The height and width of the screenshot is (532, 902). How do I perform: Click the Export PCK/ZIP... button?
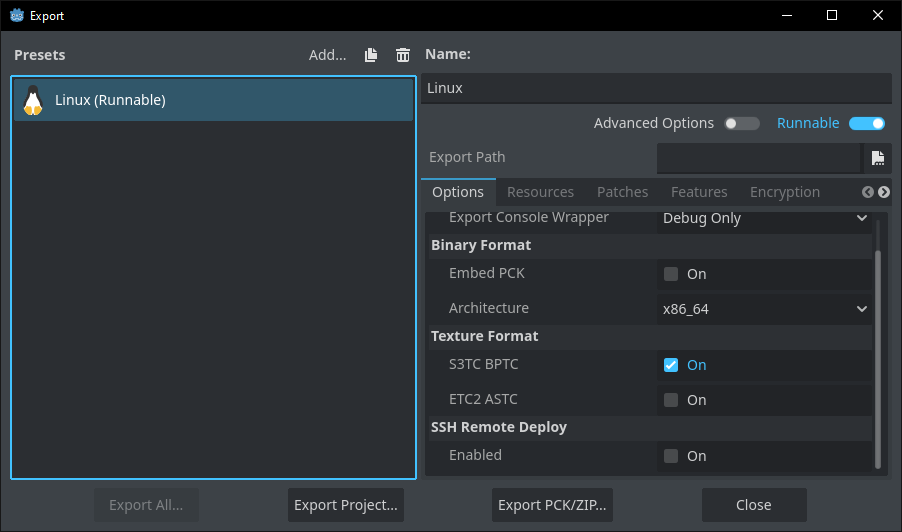coord(552,505)
